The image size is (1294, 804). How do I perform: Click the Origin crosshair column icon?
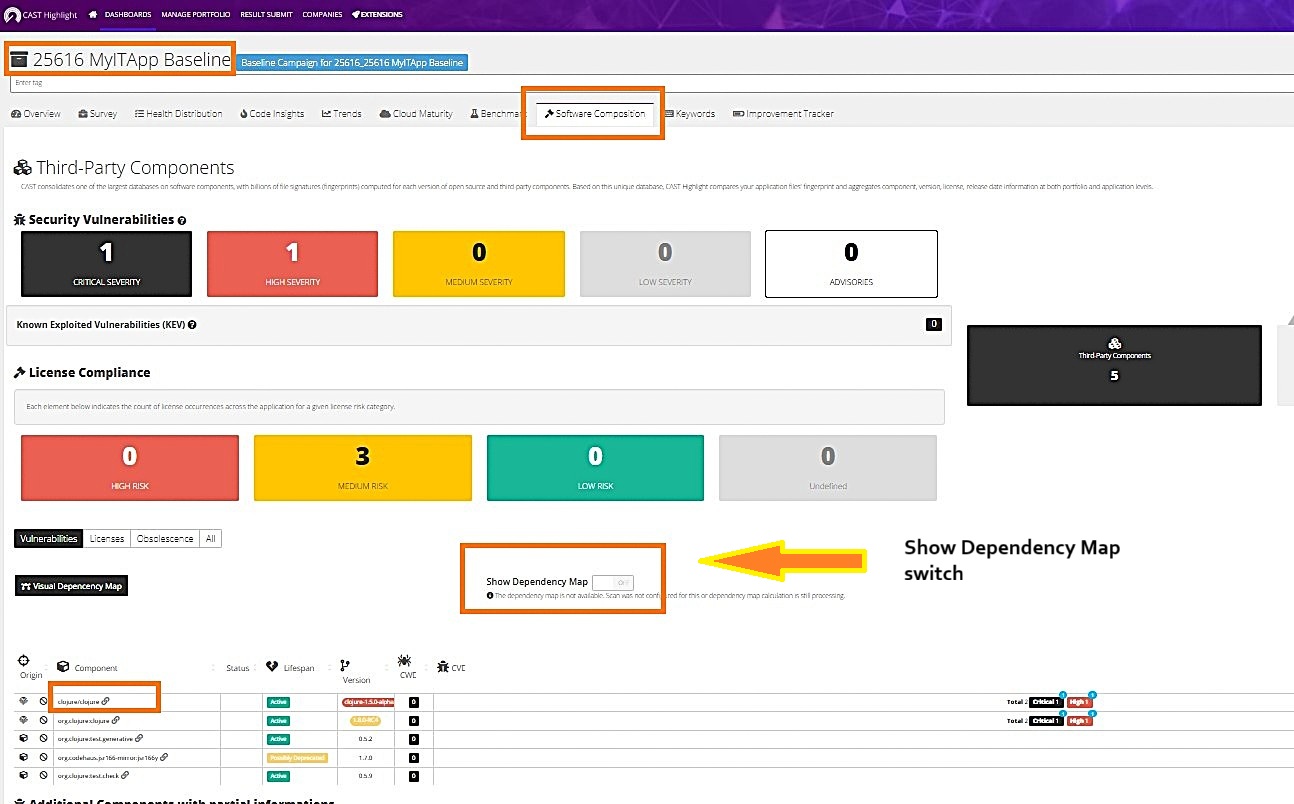(24, 661)
